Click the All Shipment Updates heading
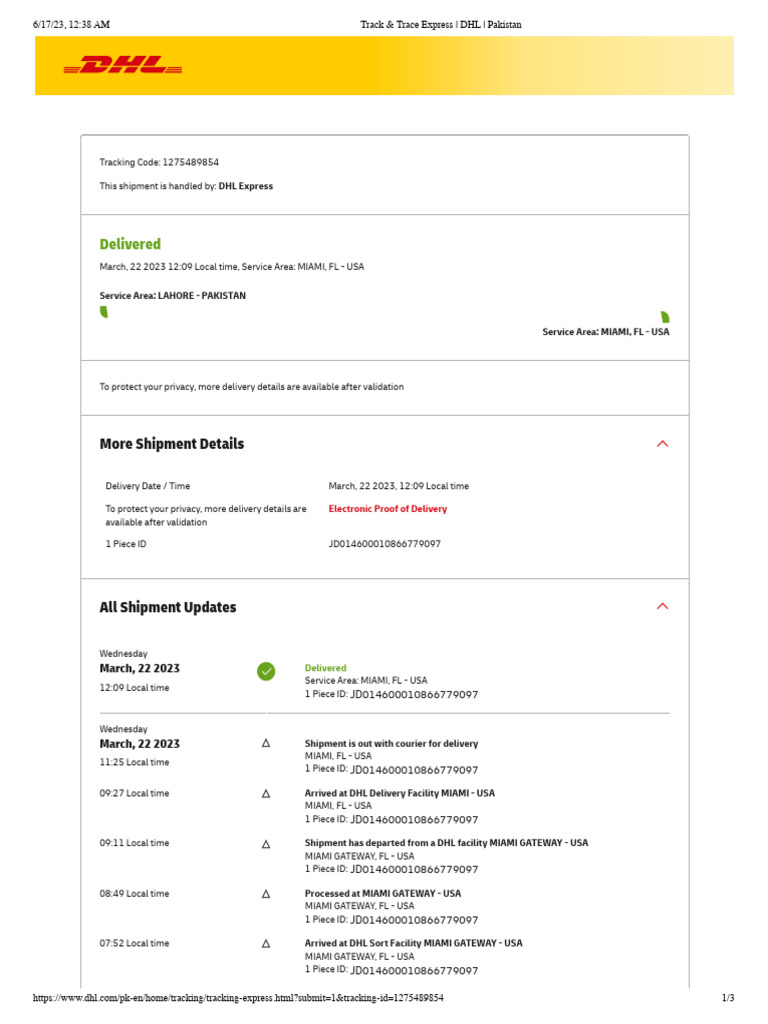Screen dimensions: 768x1024 tap(168, 607)
